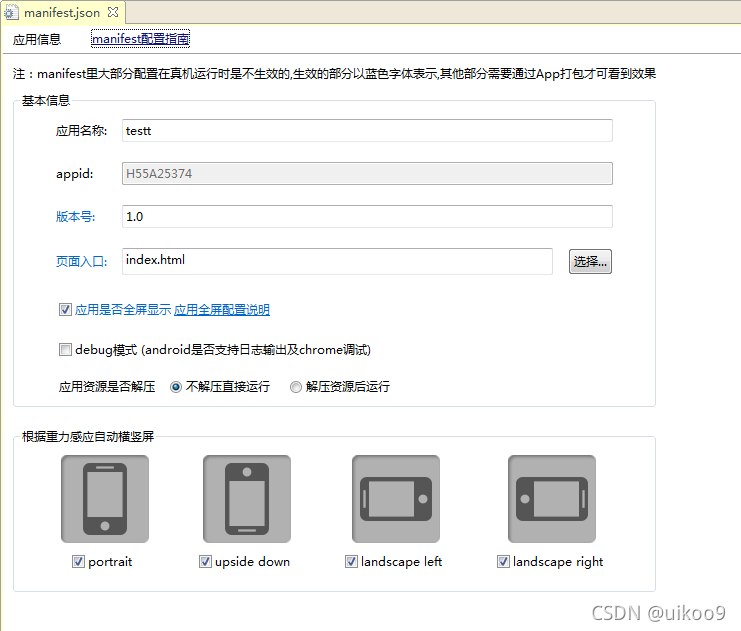Image resolution: width=741 pixels, height=631 pixels.
Task: Click the 应用名称 field containing testt
Action: pyautogui.click(x=367, y=130)
